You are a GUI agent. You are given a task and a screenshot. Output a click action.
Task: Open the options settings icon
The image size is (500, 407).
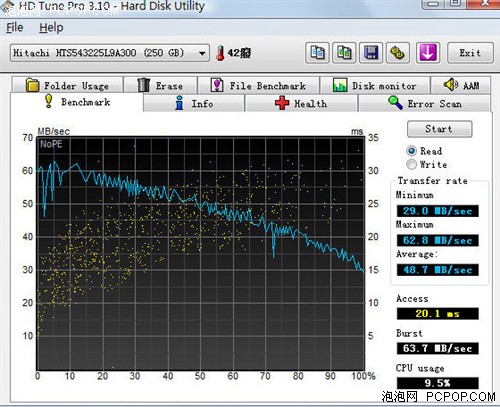click(x=397, y=53)
